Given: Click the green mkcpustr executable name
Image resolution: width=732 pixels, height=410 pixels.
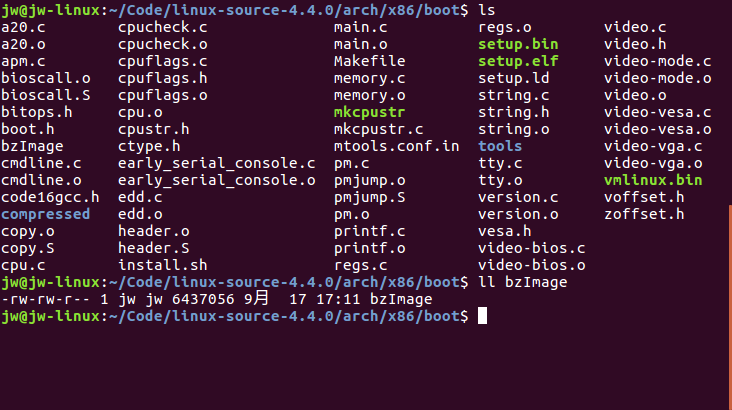Looking at the screenshot, I should pyautogui.click(x=370, y=112).
